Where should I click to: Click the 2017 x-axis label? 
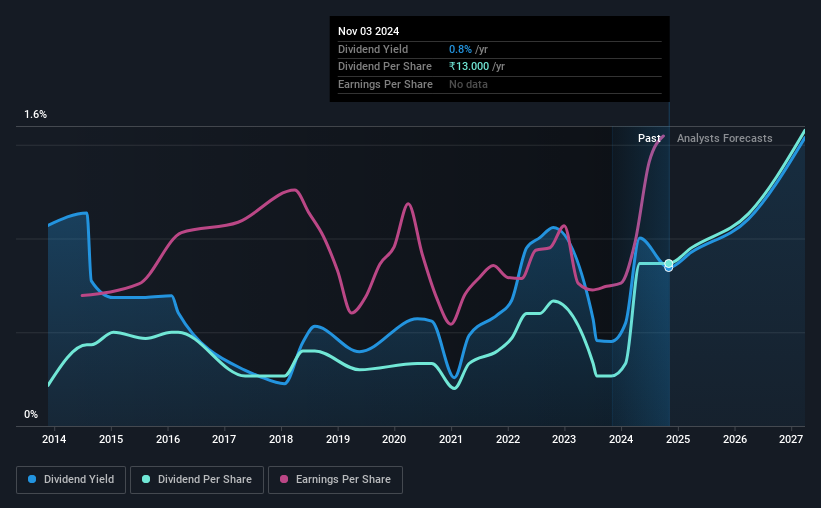click(224, 439)
